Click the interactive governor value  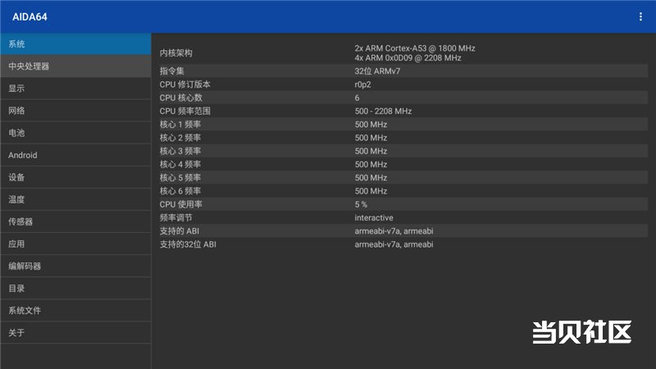point(374,218)
